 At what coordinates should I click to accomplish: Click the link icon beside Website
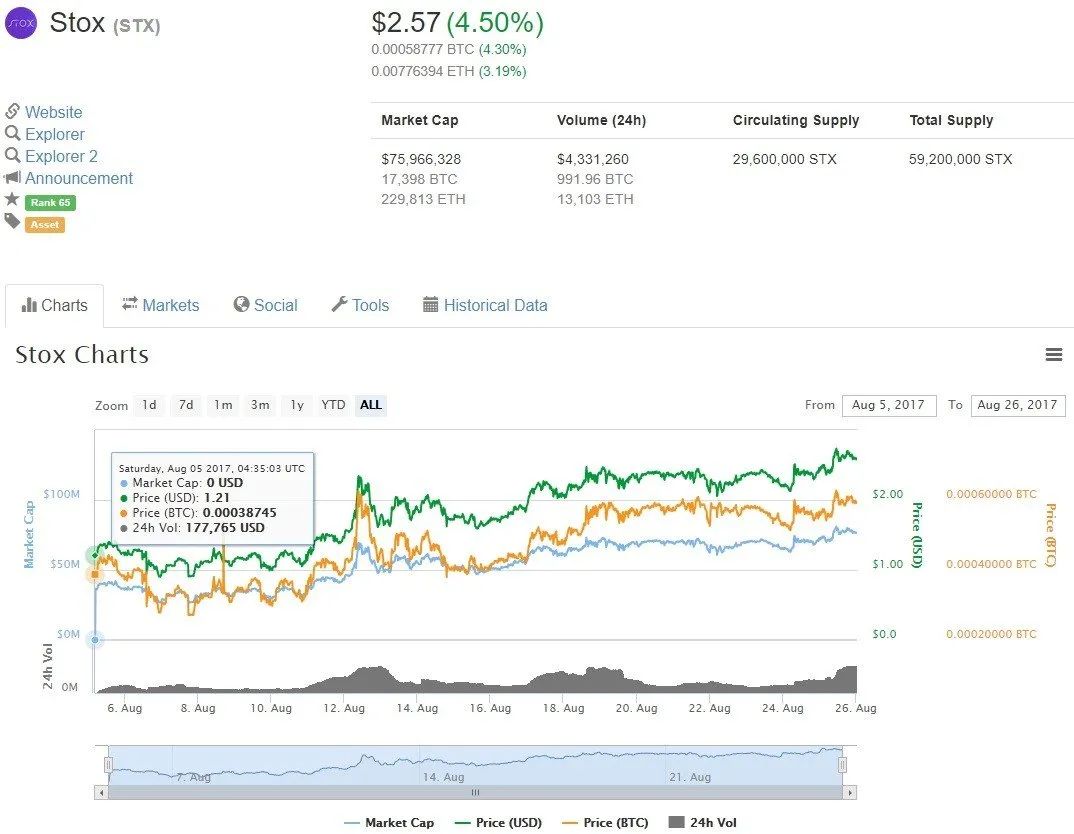(12, 111)
